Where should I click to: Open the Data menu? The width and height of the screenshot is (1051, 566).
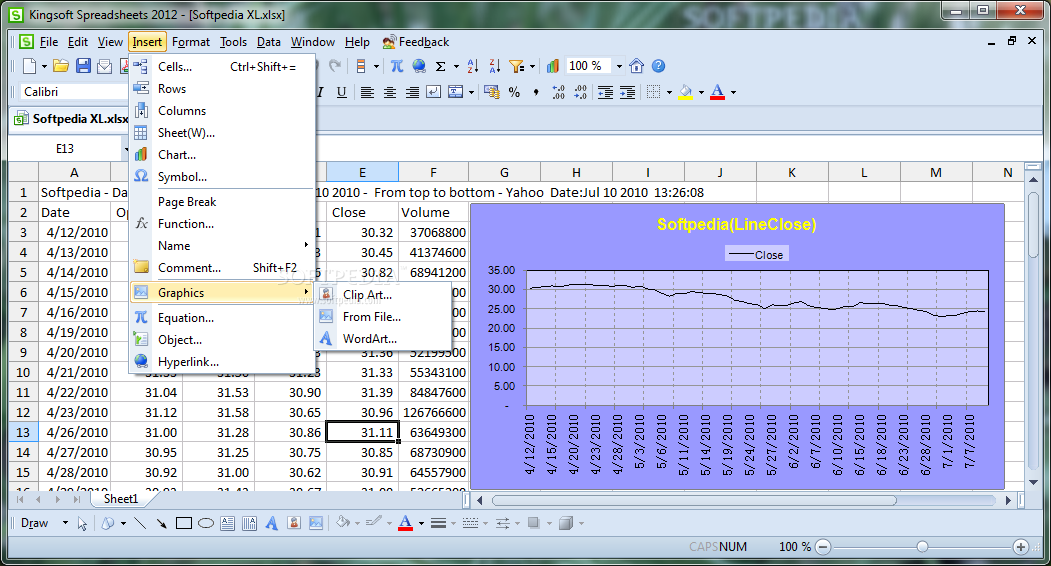pyautogui.click(x=269, y=42)
